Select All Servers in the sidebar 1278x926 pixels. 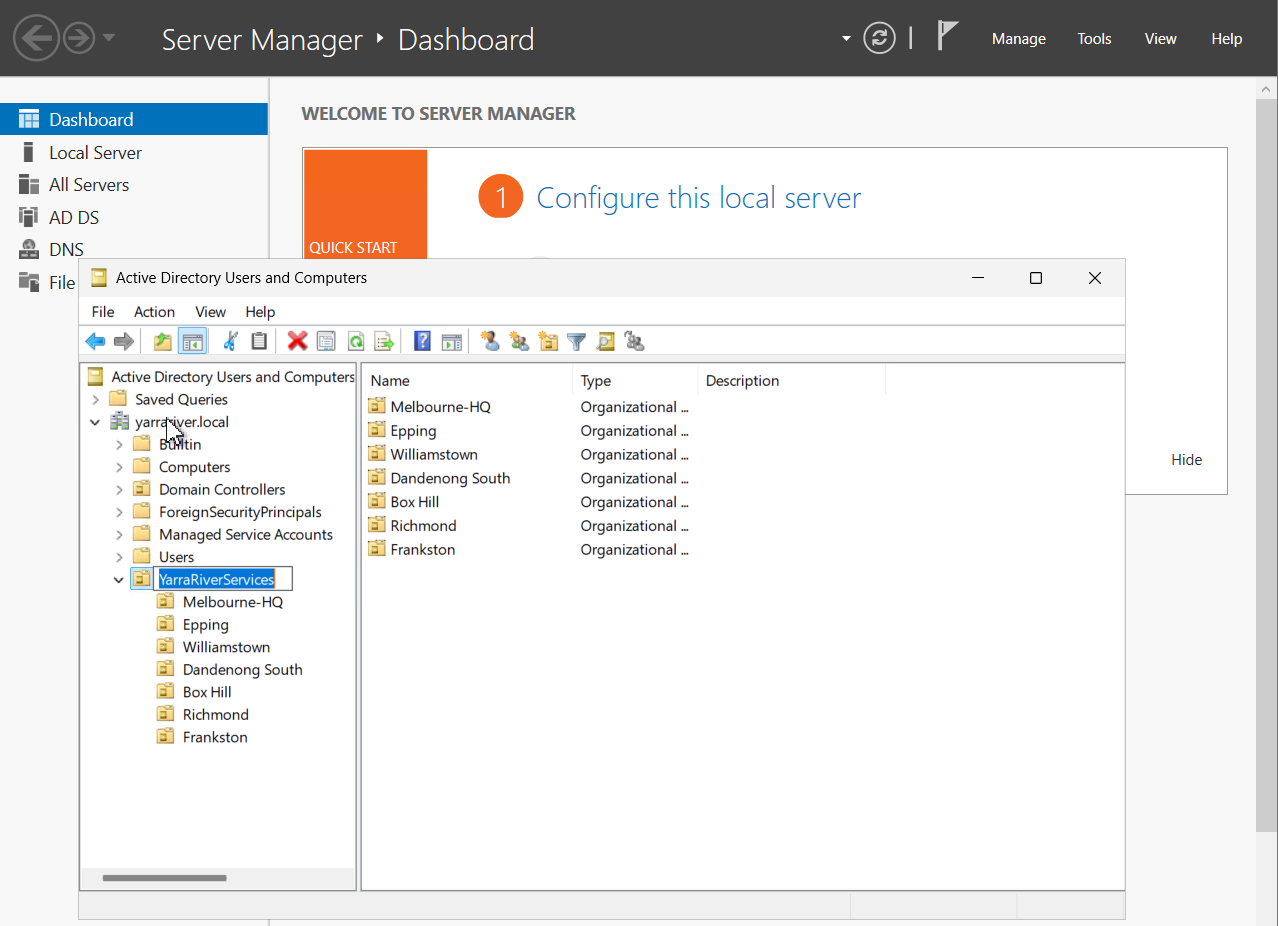tap(134, 185)
